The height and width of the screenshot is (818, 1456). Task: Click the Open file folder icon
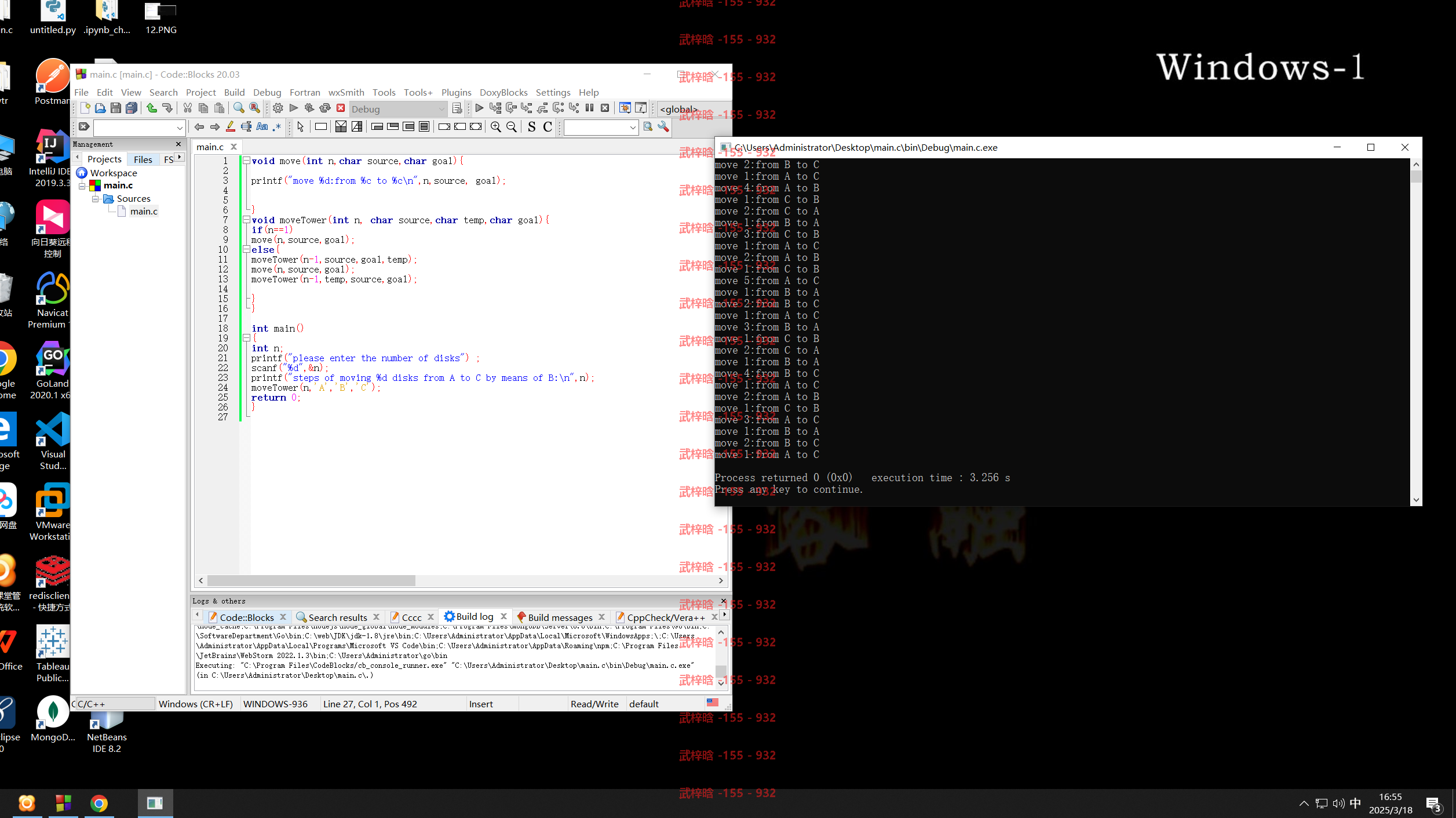click(100, 108)
